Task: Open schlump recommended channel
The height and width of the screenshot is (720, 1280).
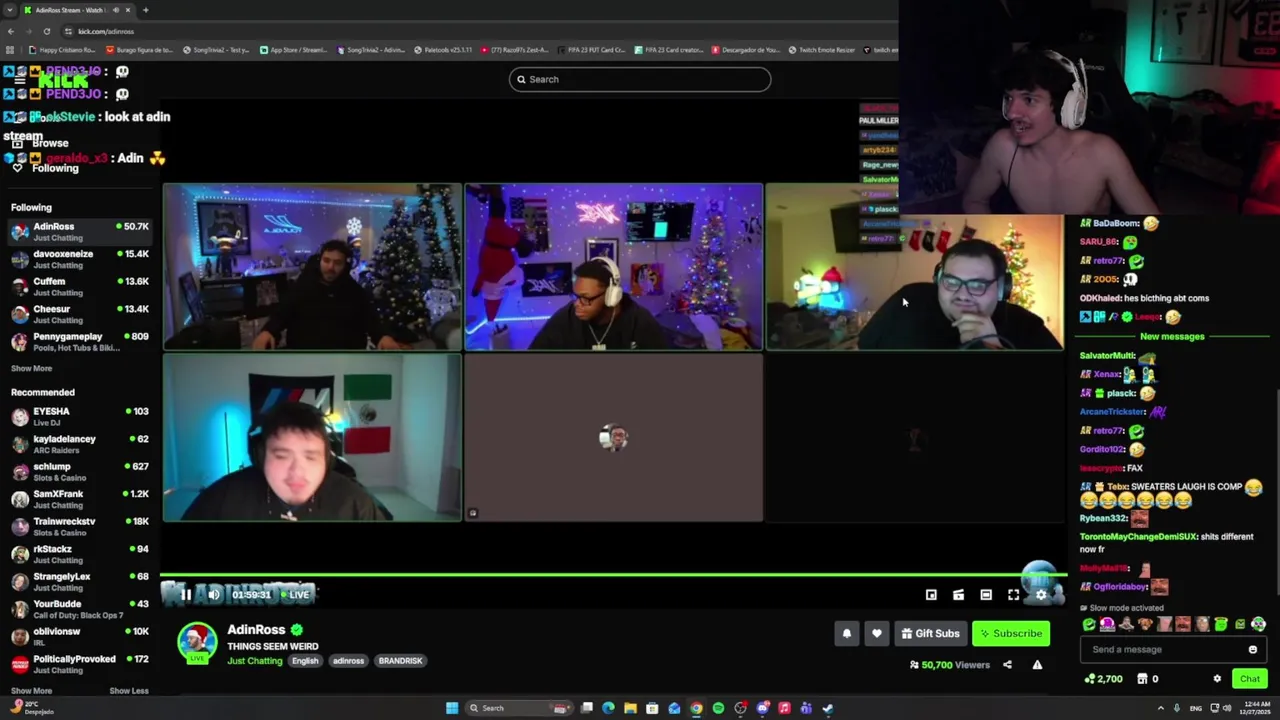Action: point(80,471)
